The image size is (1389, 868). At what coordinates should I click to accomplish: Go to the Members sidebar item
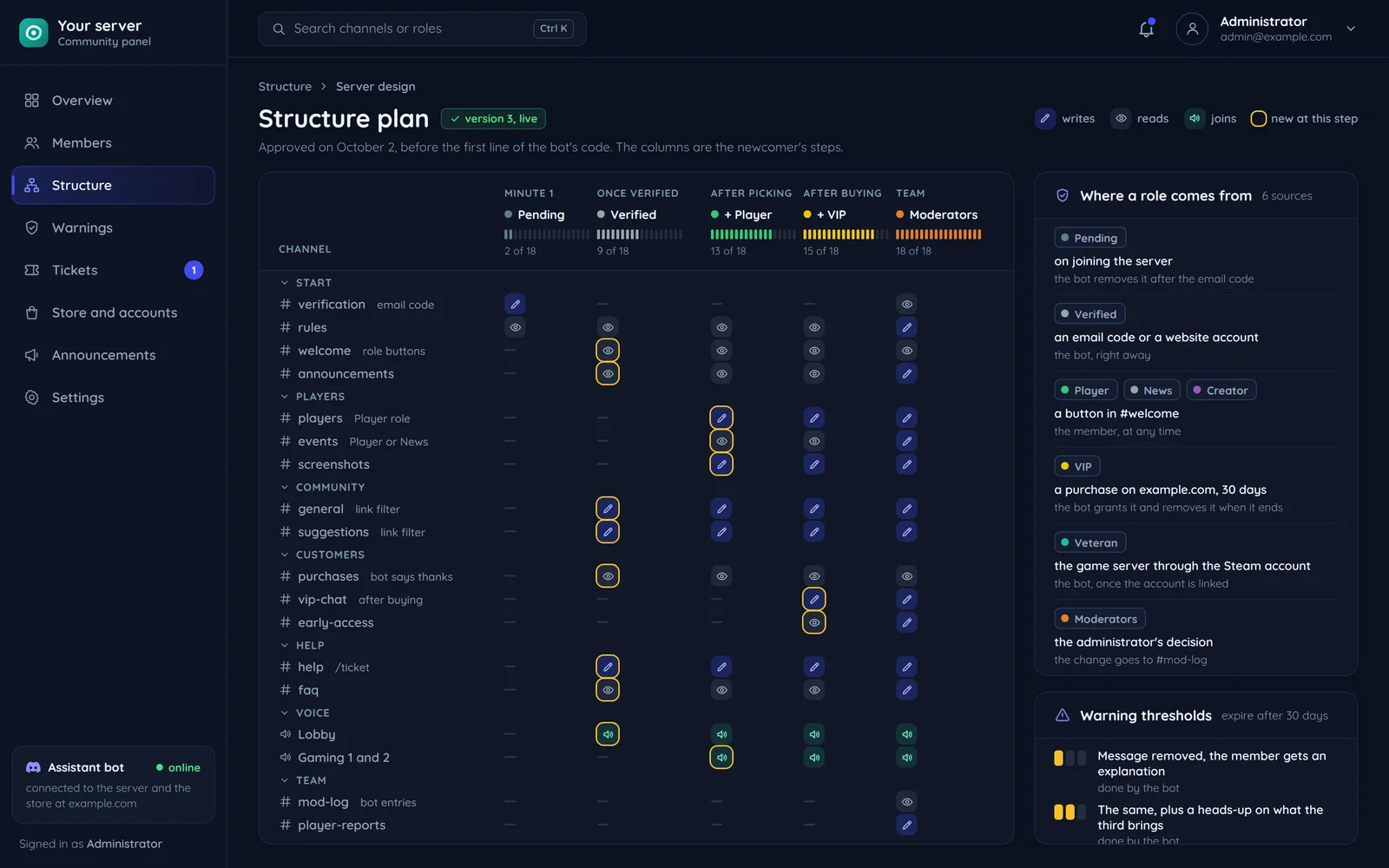click(113, 143)
